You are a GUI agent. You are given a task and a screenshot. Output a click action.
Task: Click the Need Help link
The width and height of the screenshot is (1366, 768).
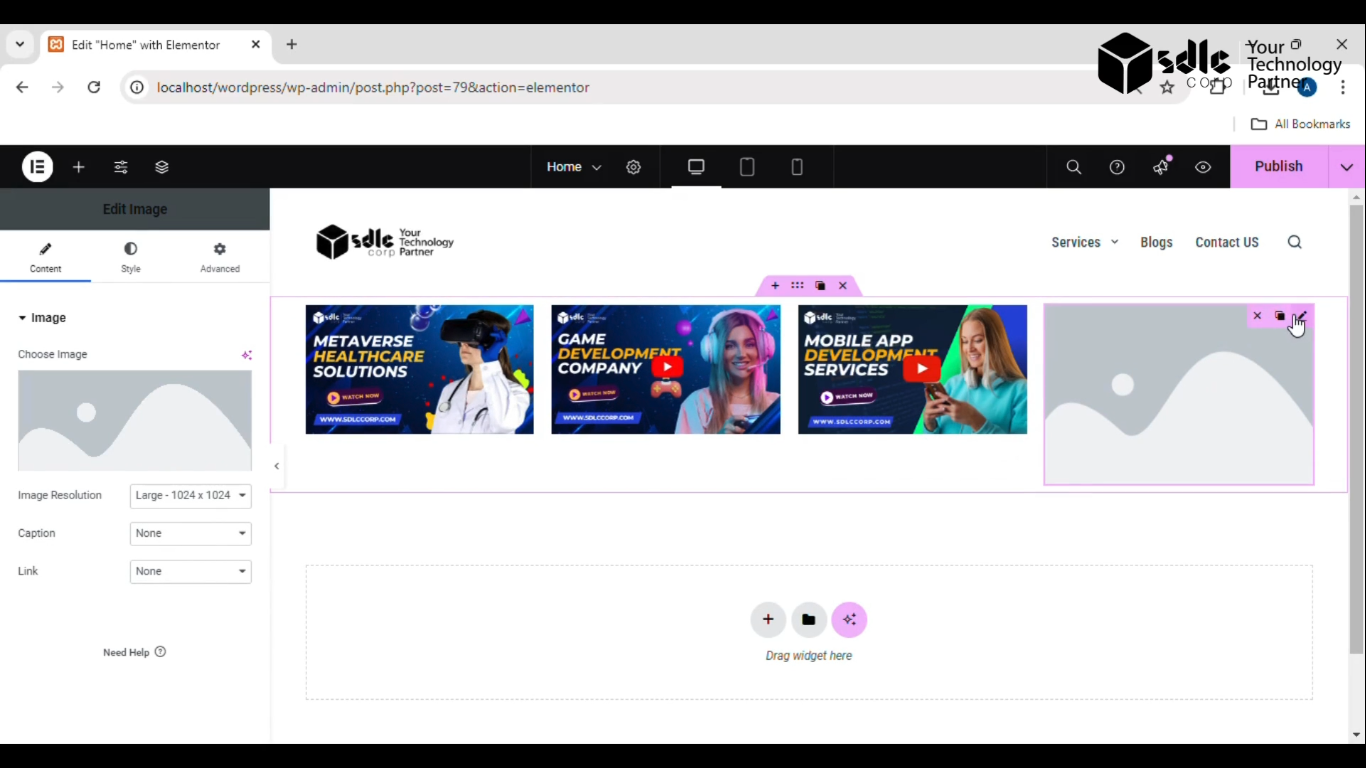pyautogui.click(x=134, y=652)
